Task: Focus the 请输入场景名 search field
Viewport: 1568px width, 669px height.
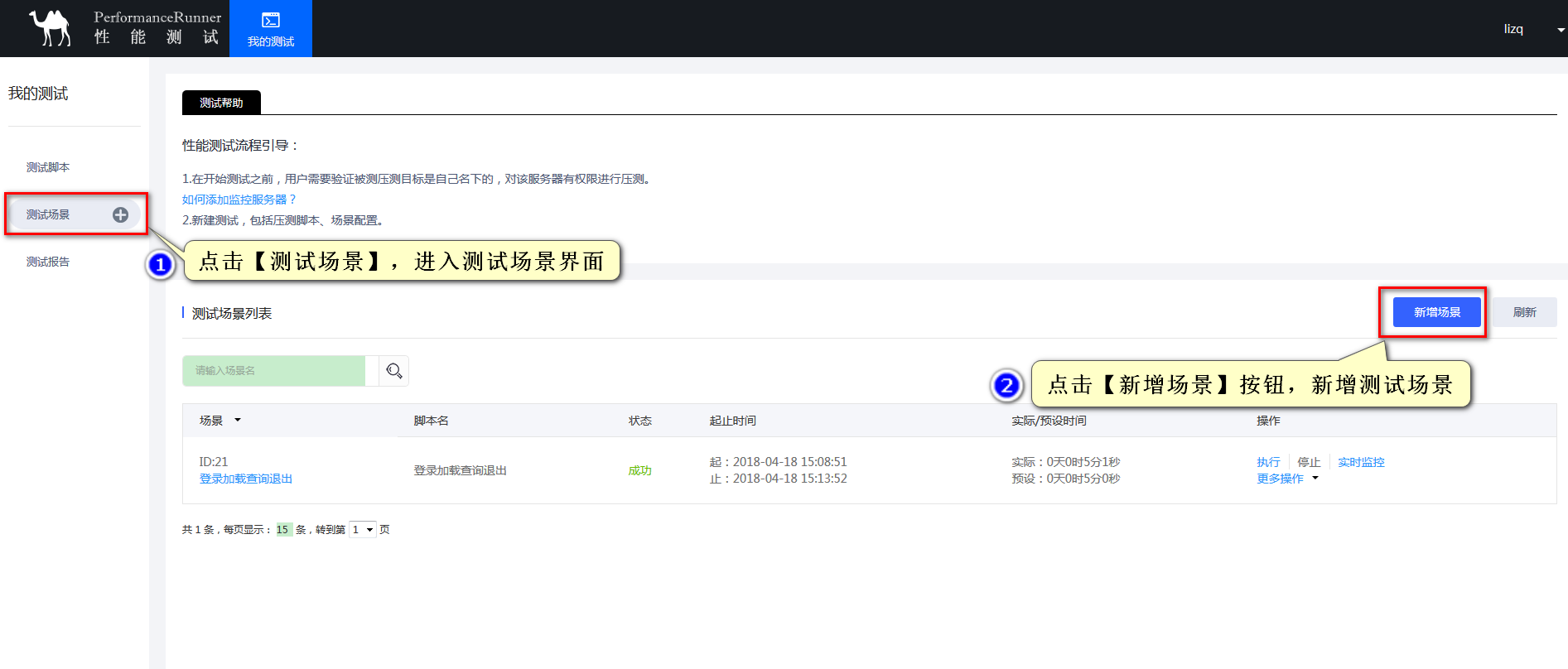Action: 273,371
